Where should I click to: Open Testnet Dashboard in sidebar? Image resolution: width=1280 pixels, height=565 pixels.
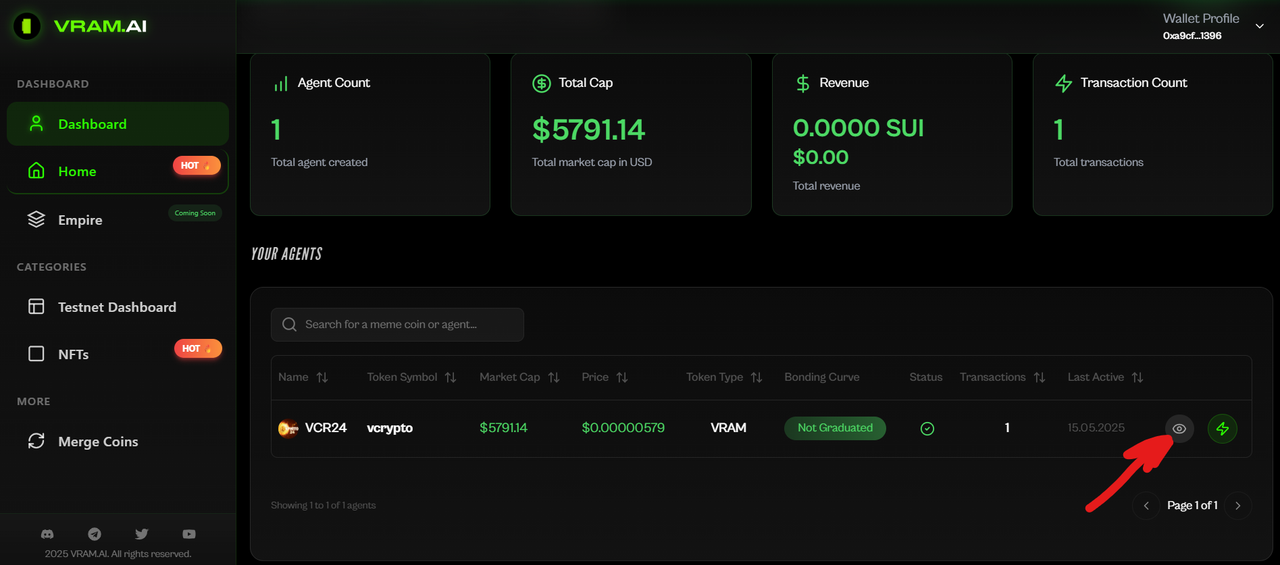[x=118, y=307]
